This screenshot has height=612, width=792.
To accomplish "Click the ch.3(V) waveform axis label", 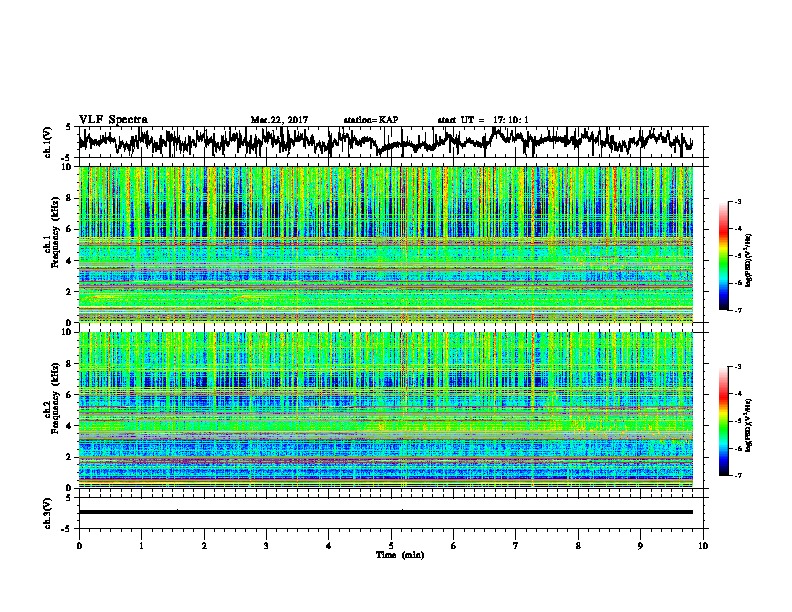I will pos(48,513).
